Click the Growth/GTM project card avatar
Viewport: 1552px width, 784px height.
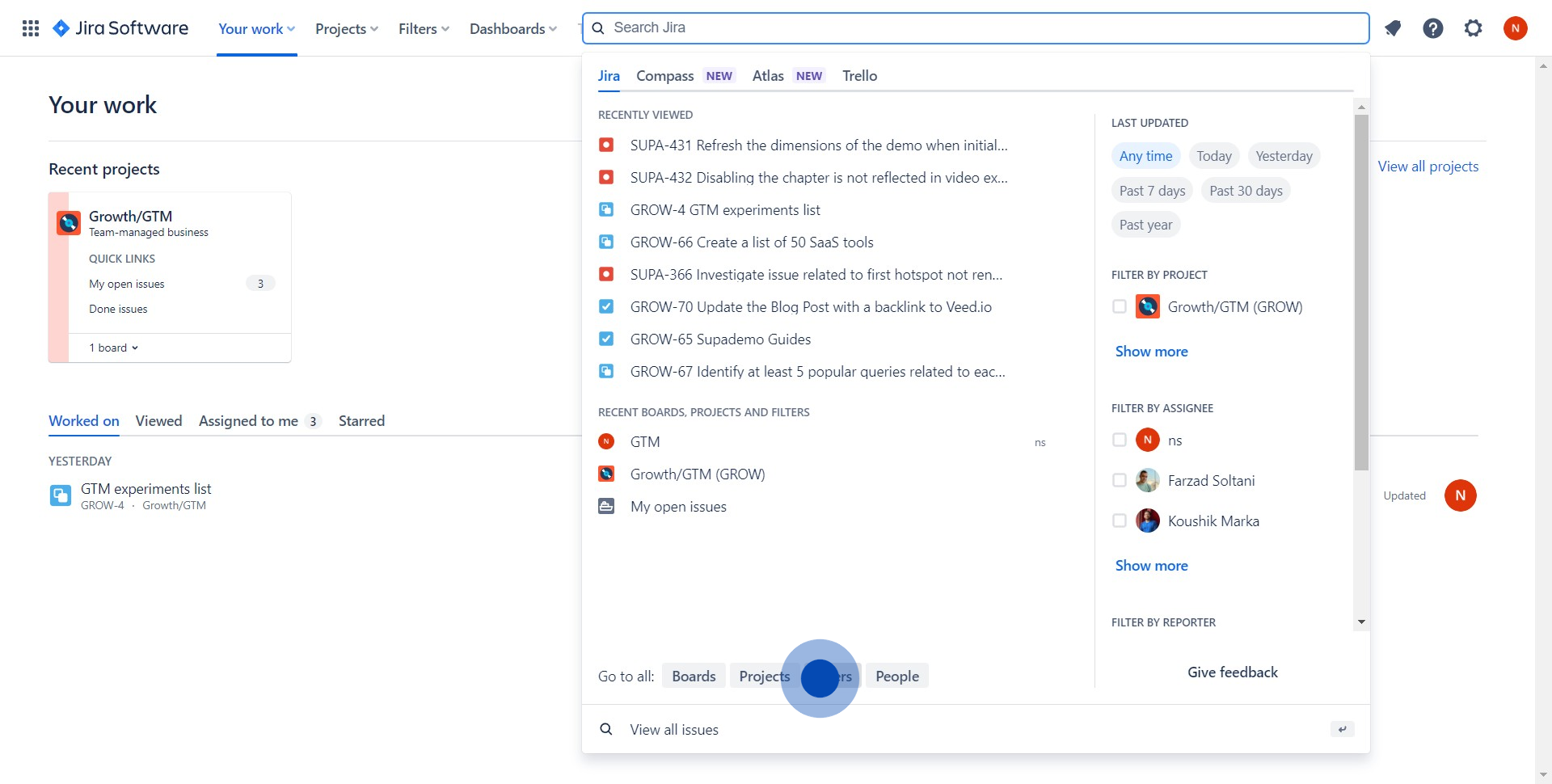pyautogui.click(x=69, y=222)
